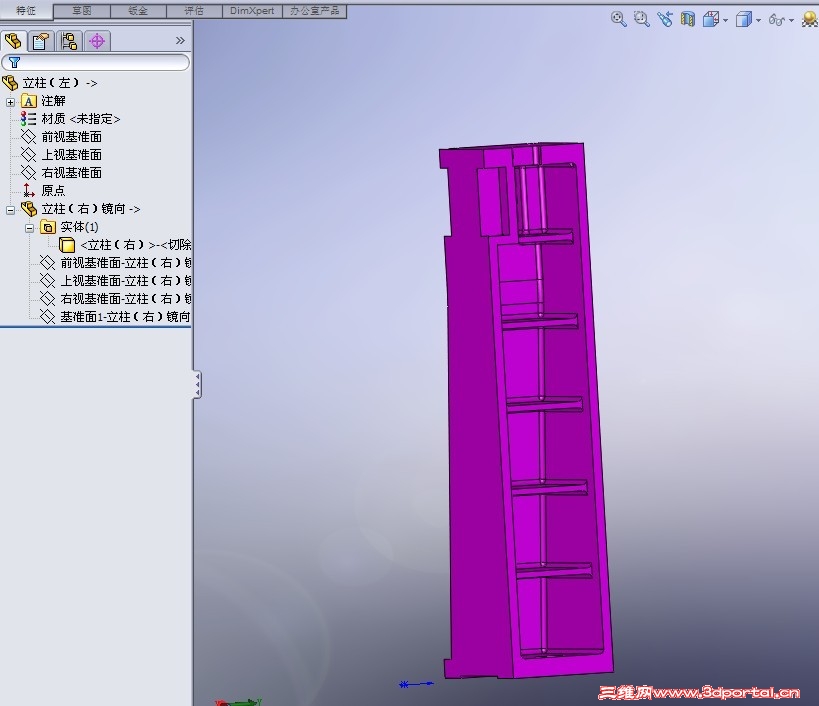Select the 右视基准面 plane
This screenshot has width=819, height=706.
pyautogui.click(x=61, y=173)
